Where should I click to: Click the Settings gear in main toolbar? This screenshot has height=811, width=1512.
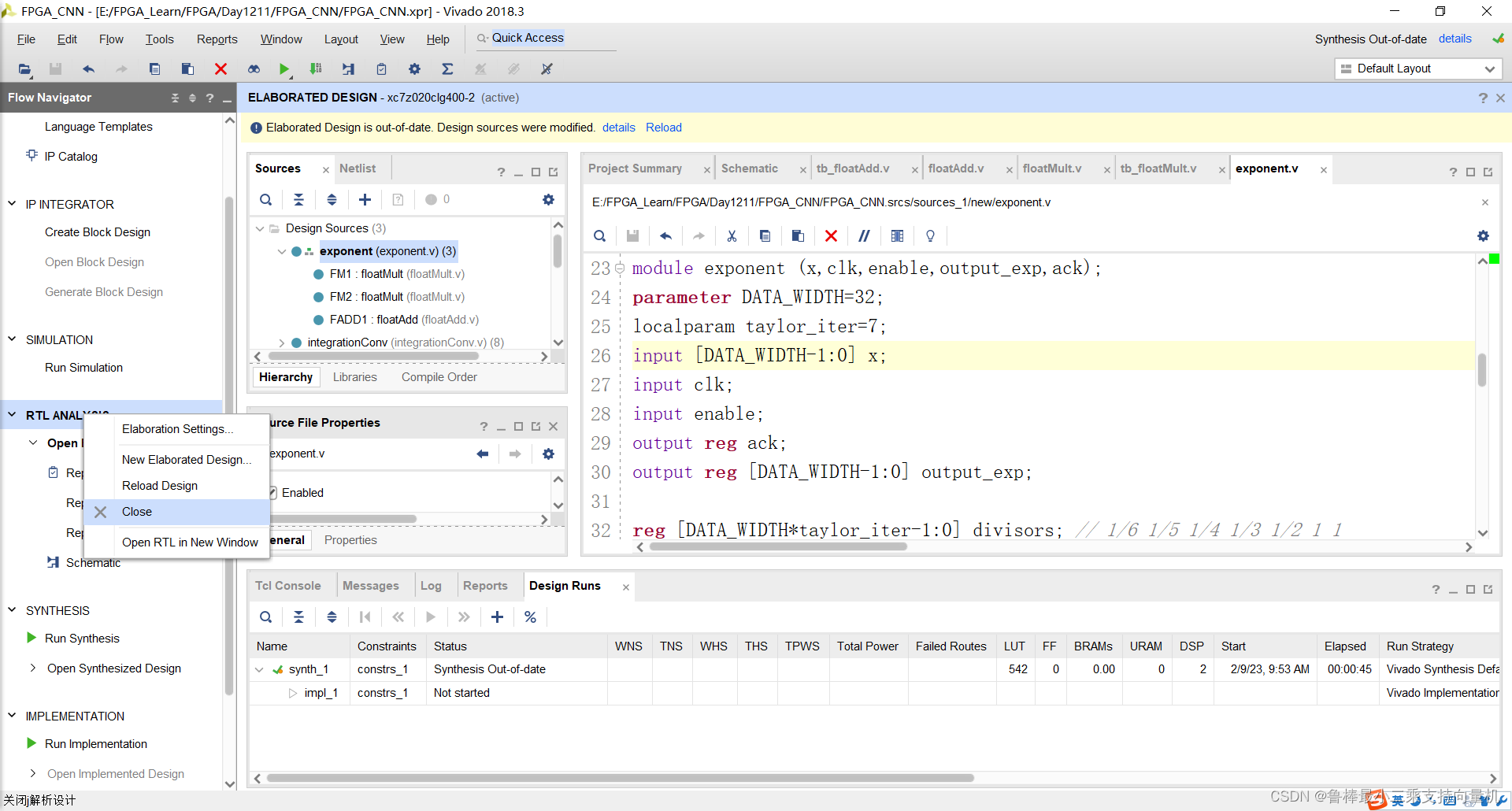[414, 69]
